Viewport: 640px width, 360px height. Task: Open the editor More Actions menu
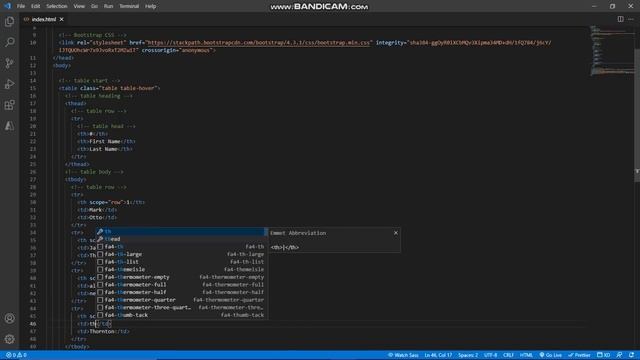(x=631, y=19)
